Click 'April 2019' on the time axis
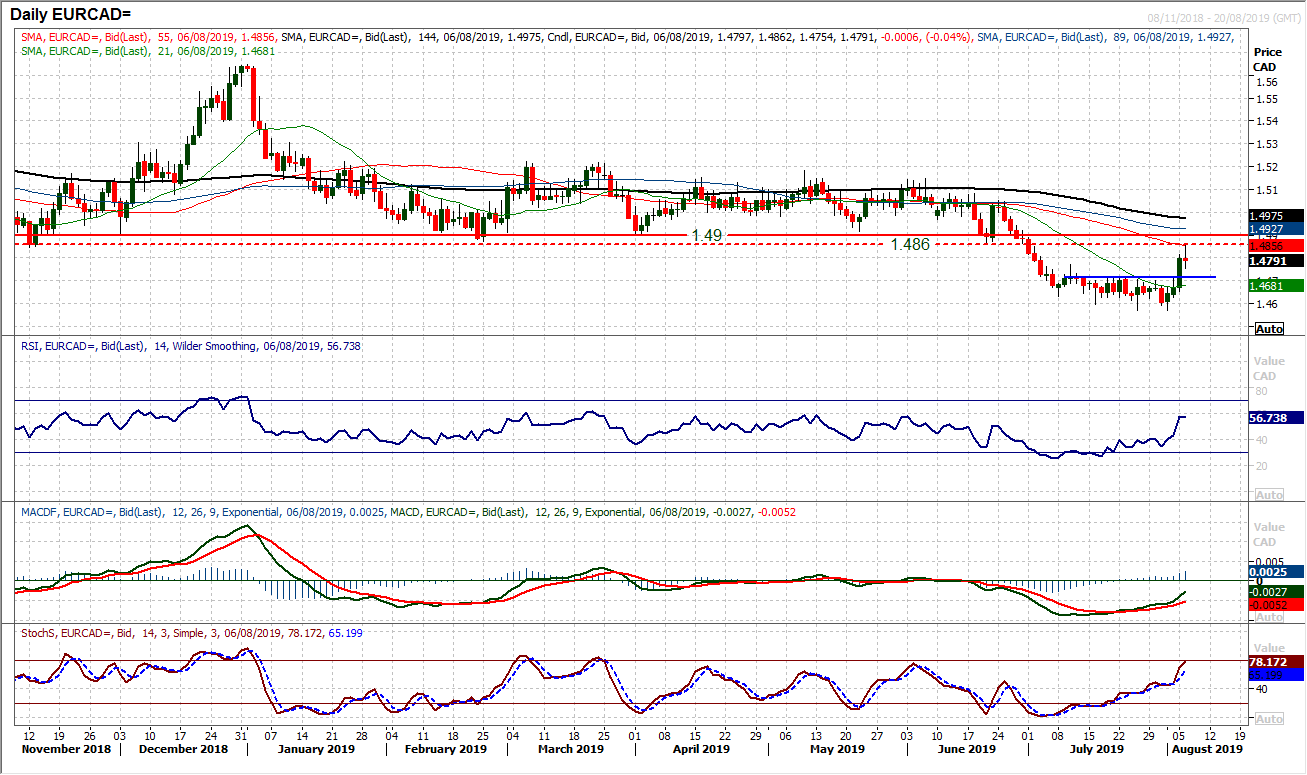Viewport: 1307px width, 775px height. (x=701, y=748)
